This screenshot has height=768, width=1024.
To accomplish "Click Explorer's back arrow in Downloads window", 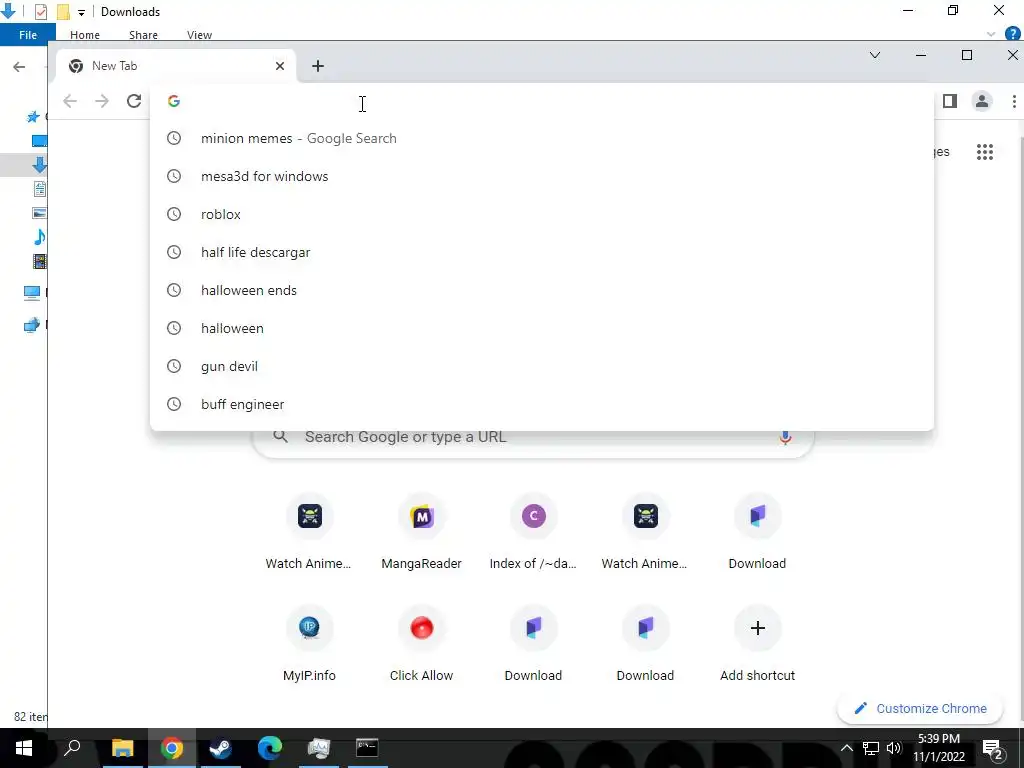I will (19, 66).
